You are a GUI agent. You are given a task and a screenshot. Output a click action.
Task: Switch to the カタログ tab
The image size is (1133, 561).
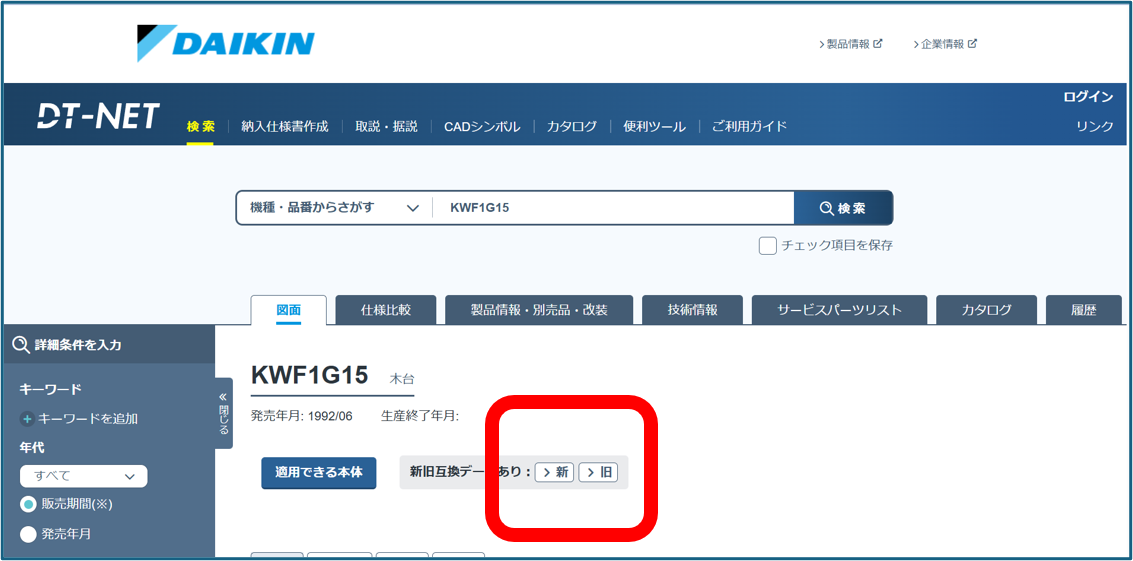(986, 310)
